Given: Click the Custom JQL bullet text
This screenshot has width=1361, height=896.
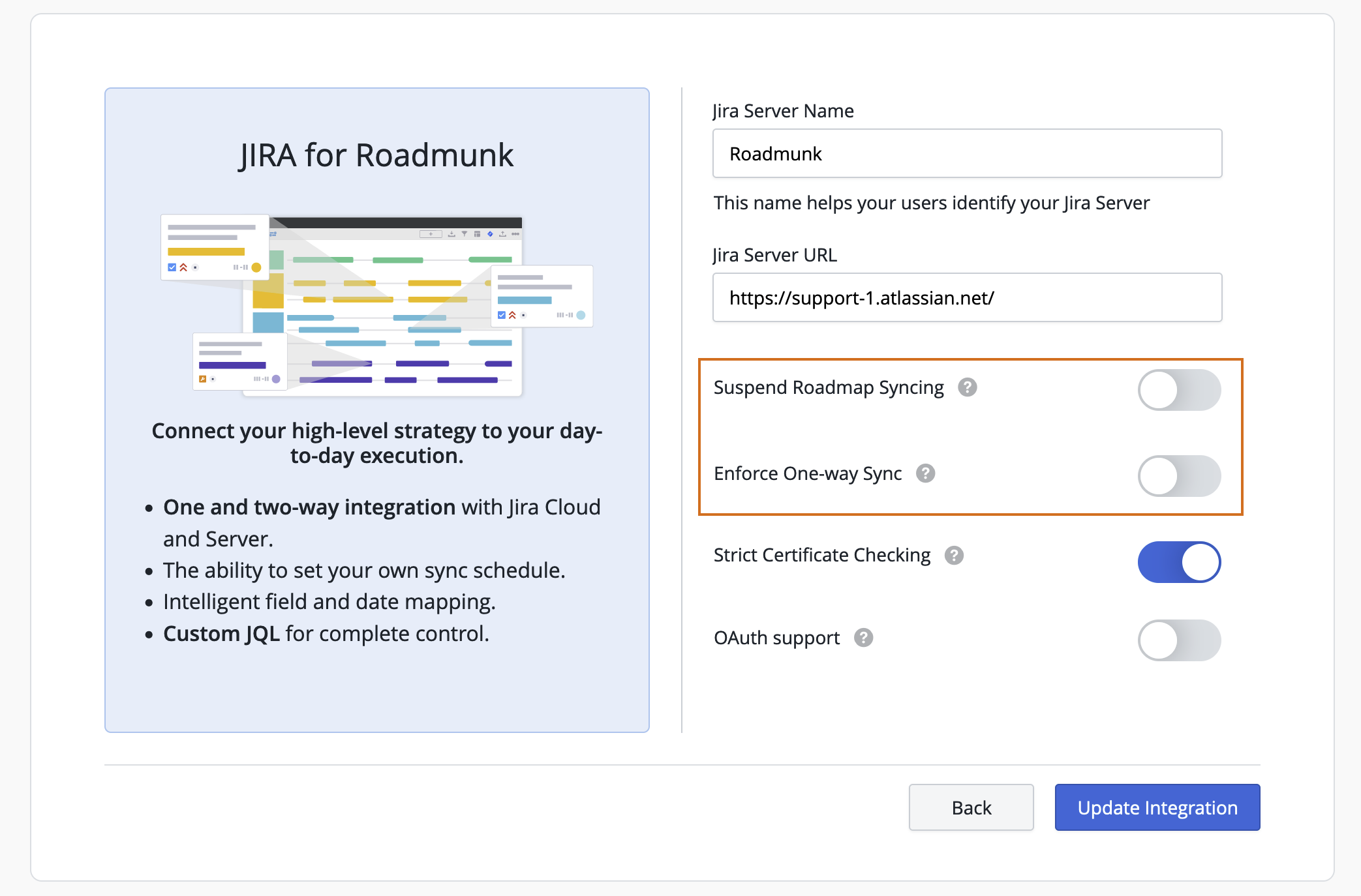Looking at the screenshot, I should tap(326, 634).
